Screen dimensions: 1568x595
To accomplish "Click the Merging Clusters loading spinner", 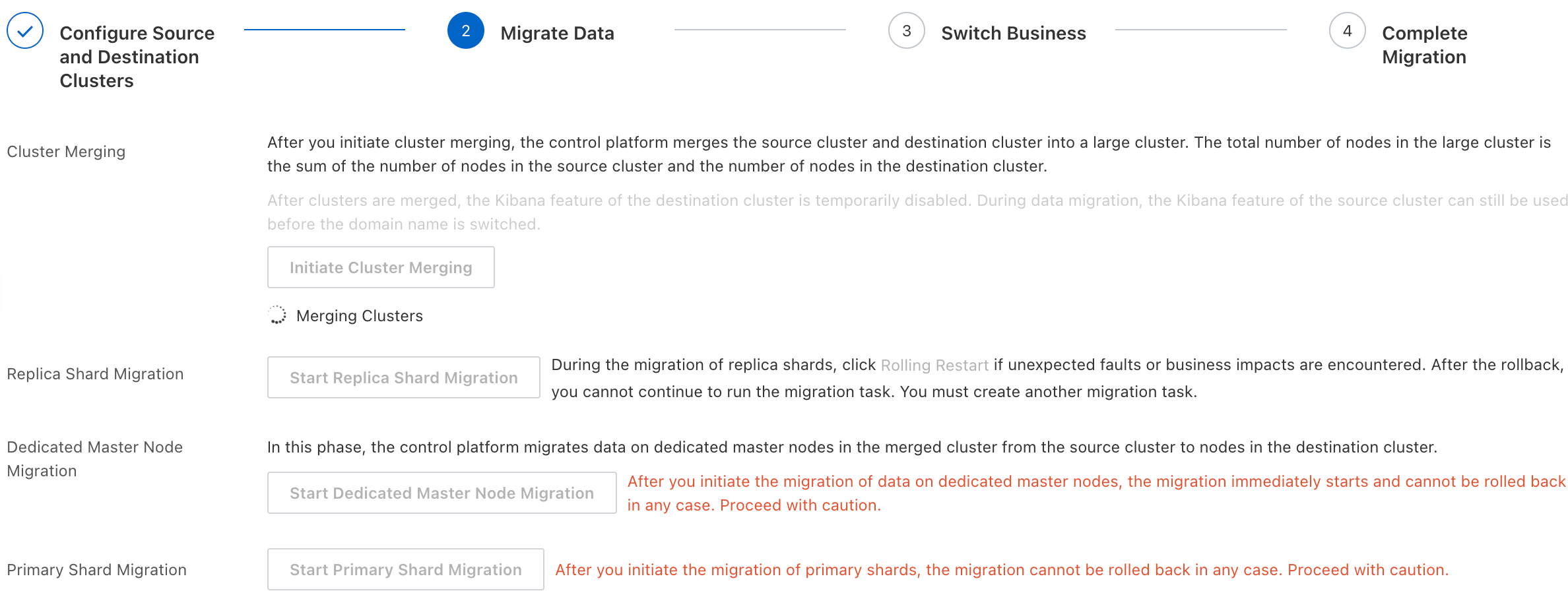I will click(277, 315).
